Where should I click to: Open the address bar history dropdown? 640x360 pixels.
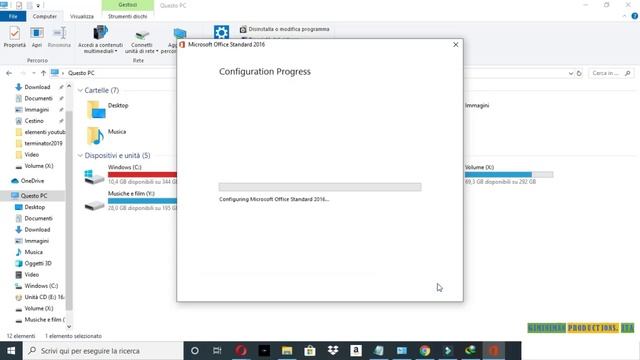tap(571, 73)
